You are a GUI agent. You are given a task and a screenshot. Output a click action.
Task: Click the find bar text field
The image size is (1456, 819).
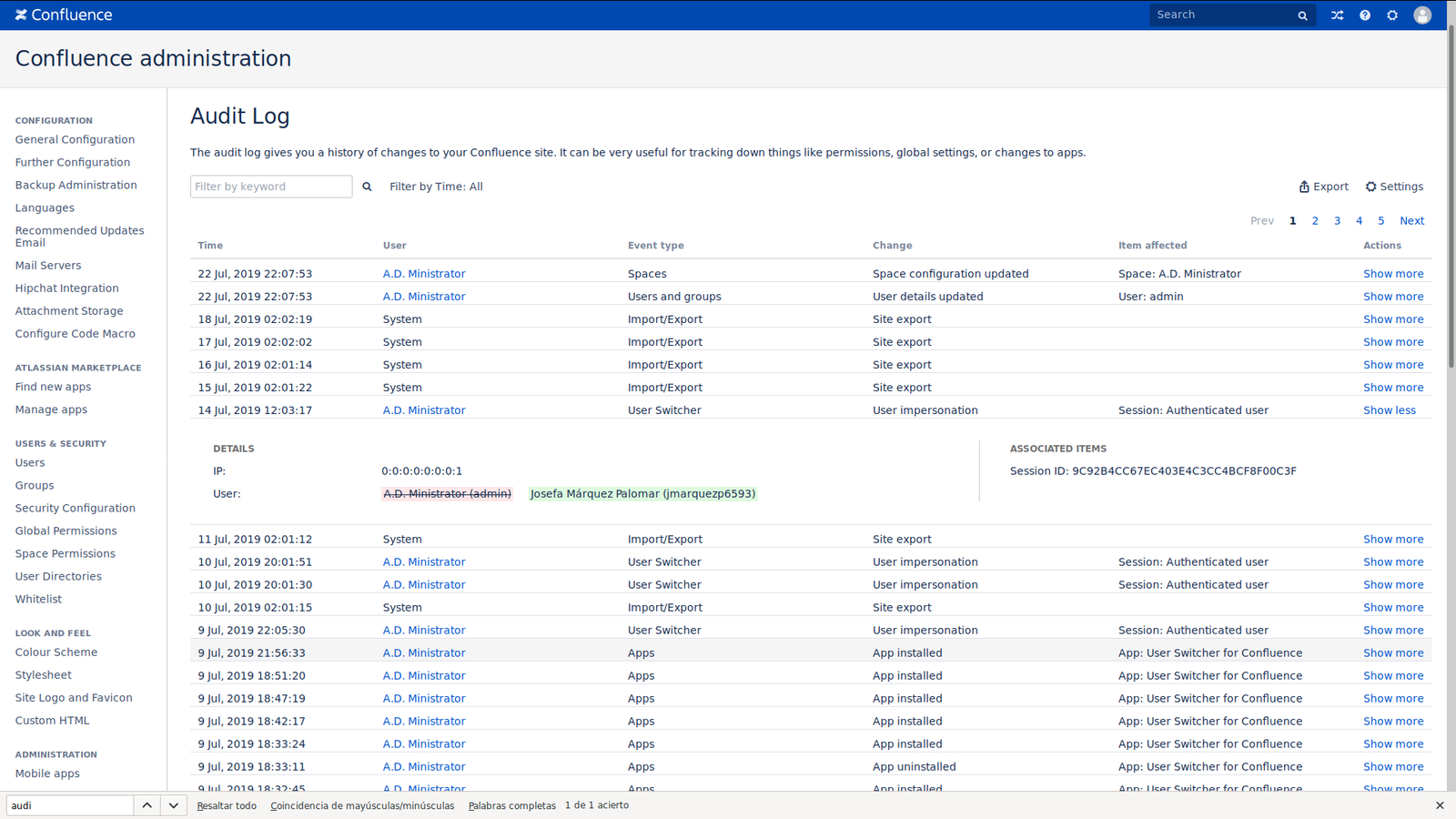coord(70,805)
